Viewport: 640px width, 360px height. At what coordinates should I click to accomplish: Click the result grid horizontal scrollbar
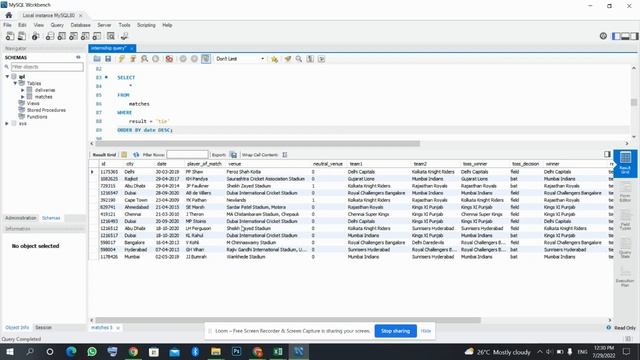pyautogui.click(x=288, y=320)
